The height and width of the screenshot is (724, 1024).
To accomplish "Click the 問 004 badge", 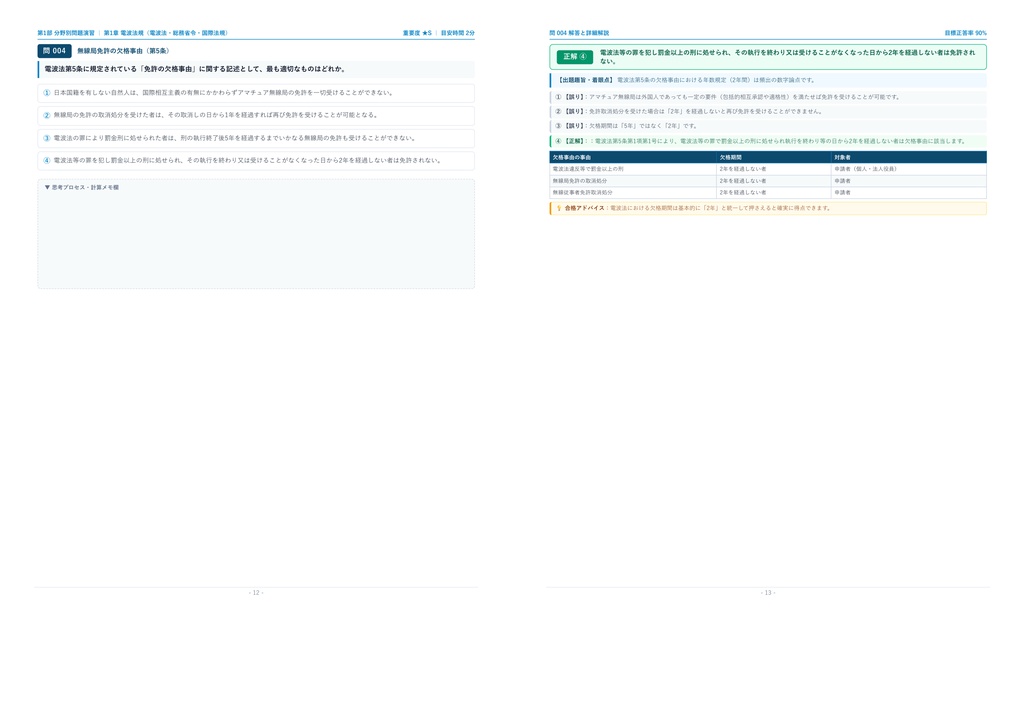I will coord(54,51).
